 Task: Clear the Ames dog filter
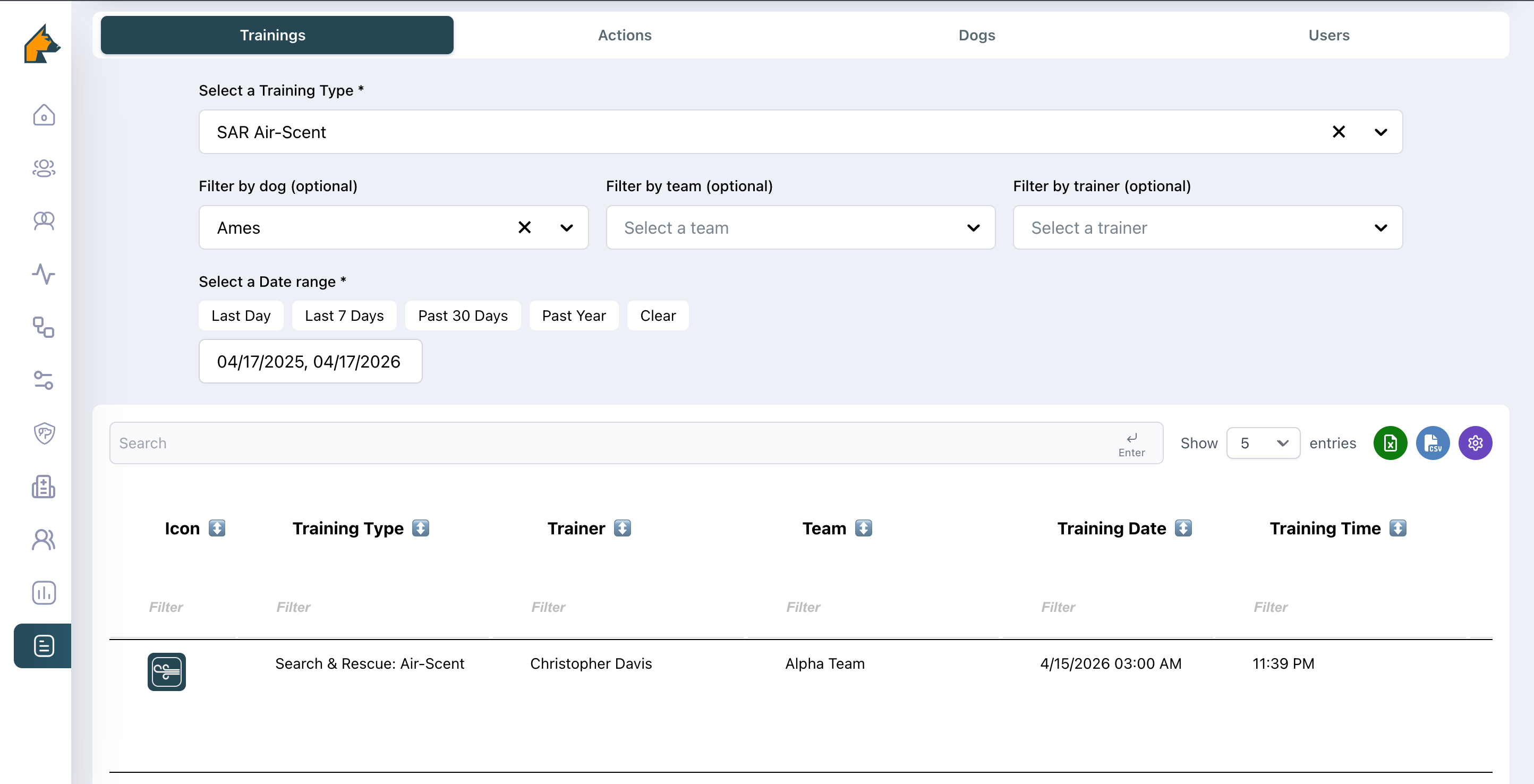click(524, 227)
